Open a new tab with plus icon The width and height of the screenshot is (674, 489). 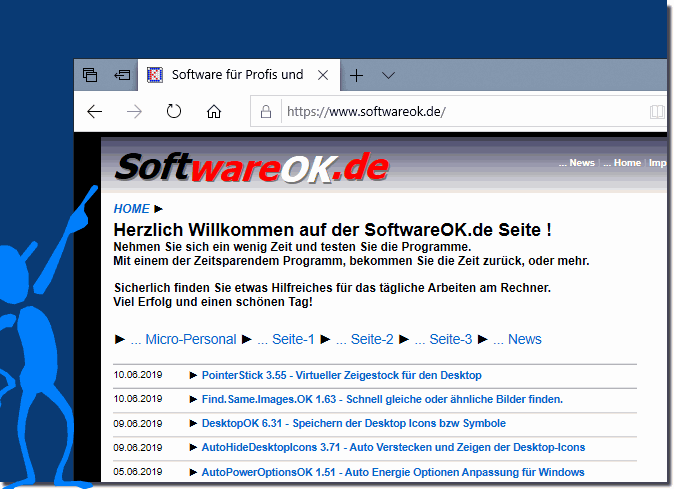356,76
